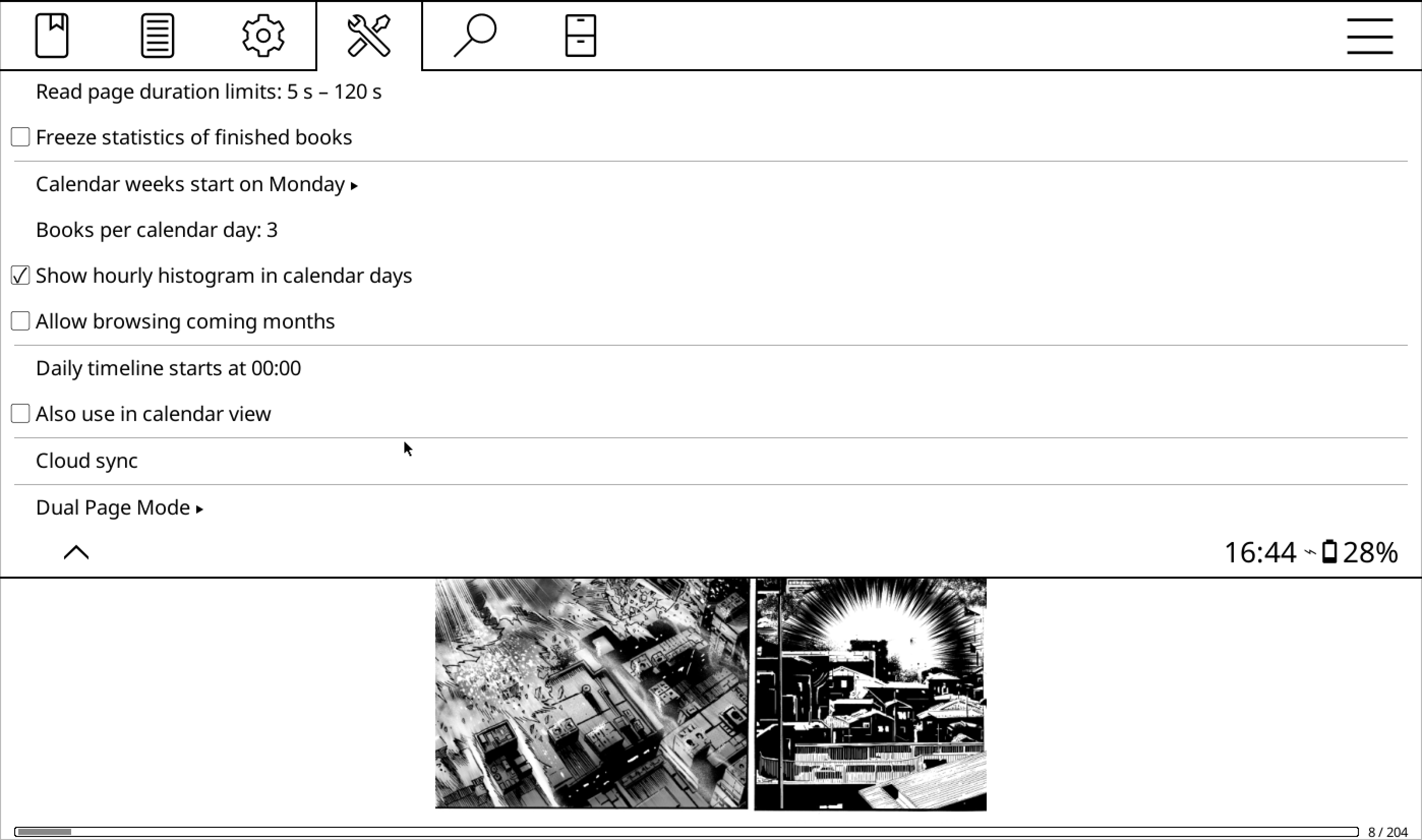Open the hamburger main menu

pos(1370,36)
